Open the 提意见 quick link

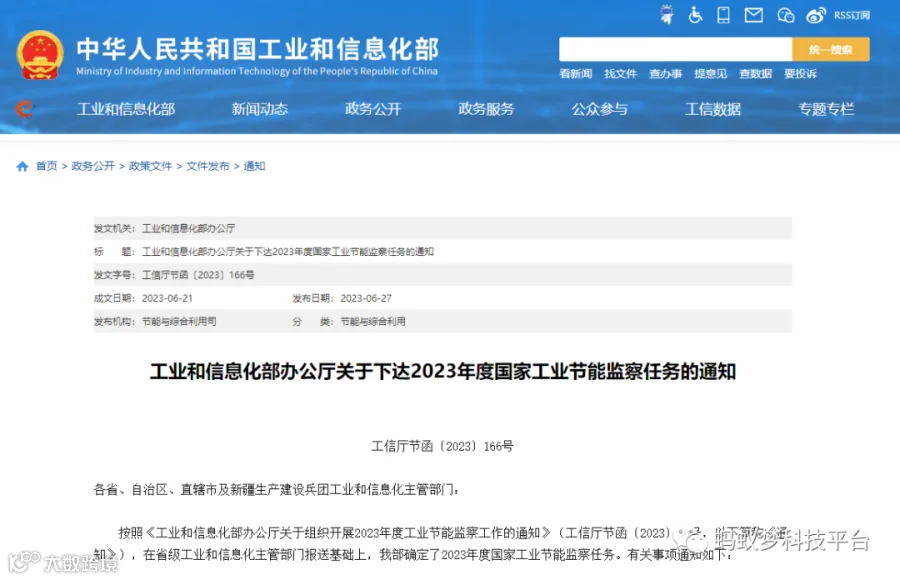click(711, 74)
